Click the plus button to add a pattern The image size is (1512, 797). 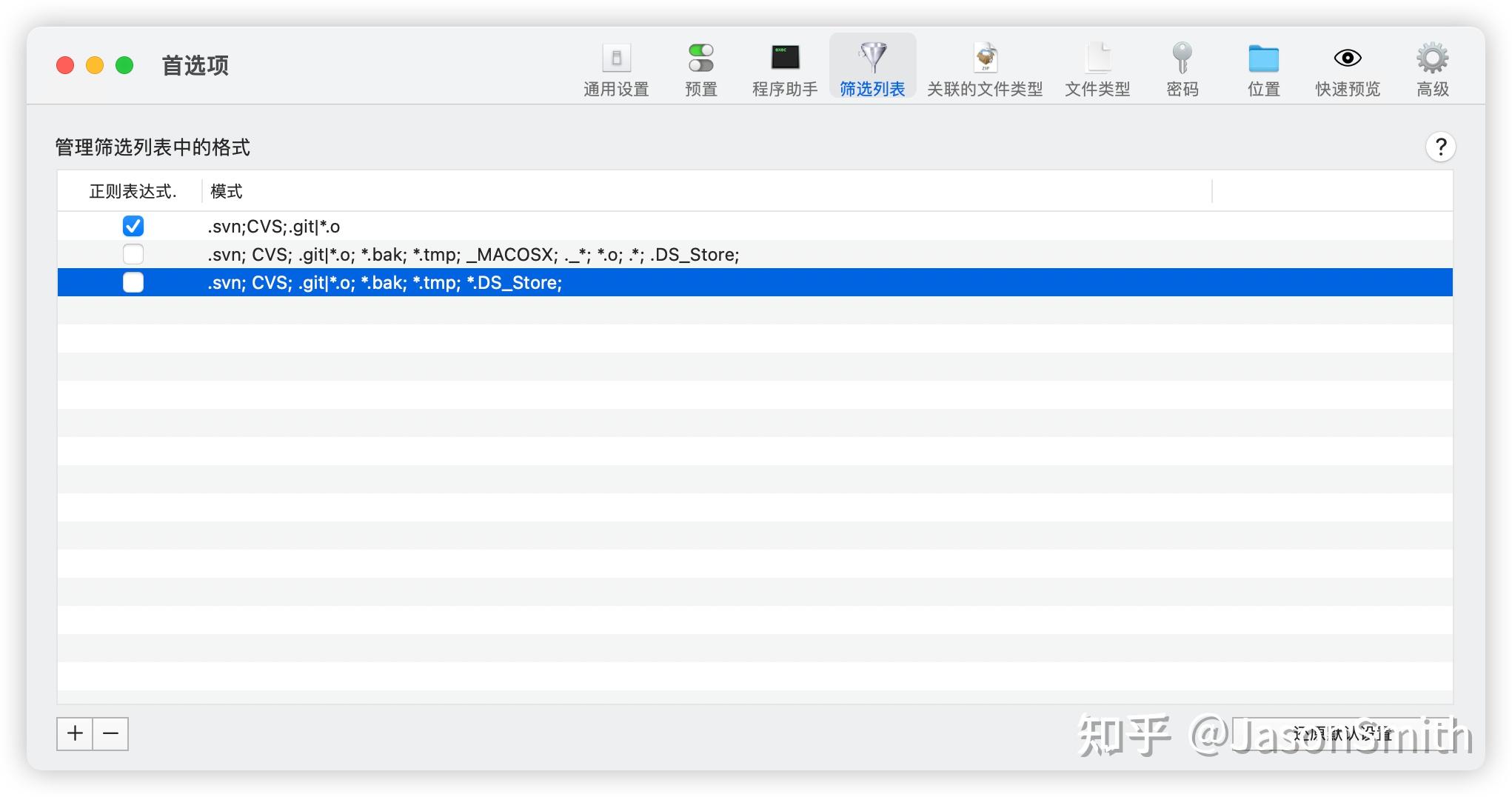(x=74, y=734)
